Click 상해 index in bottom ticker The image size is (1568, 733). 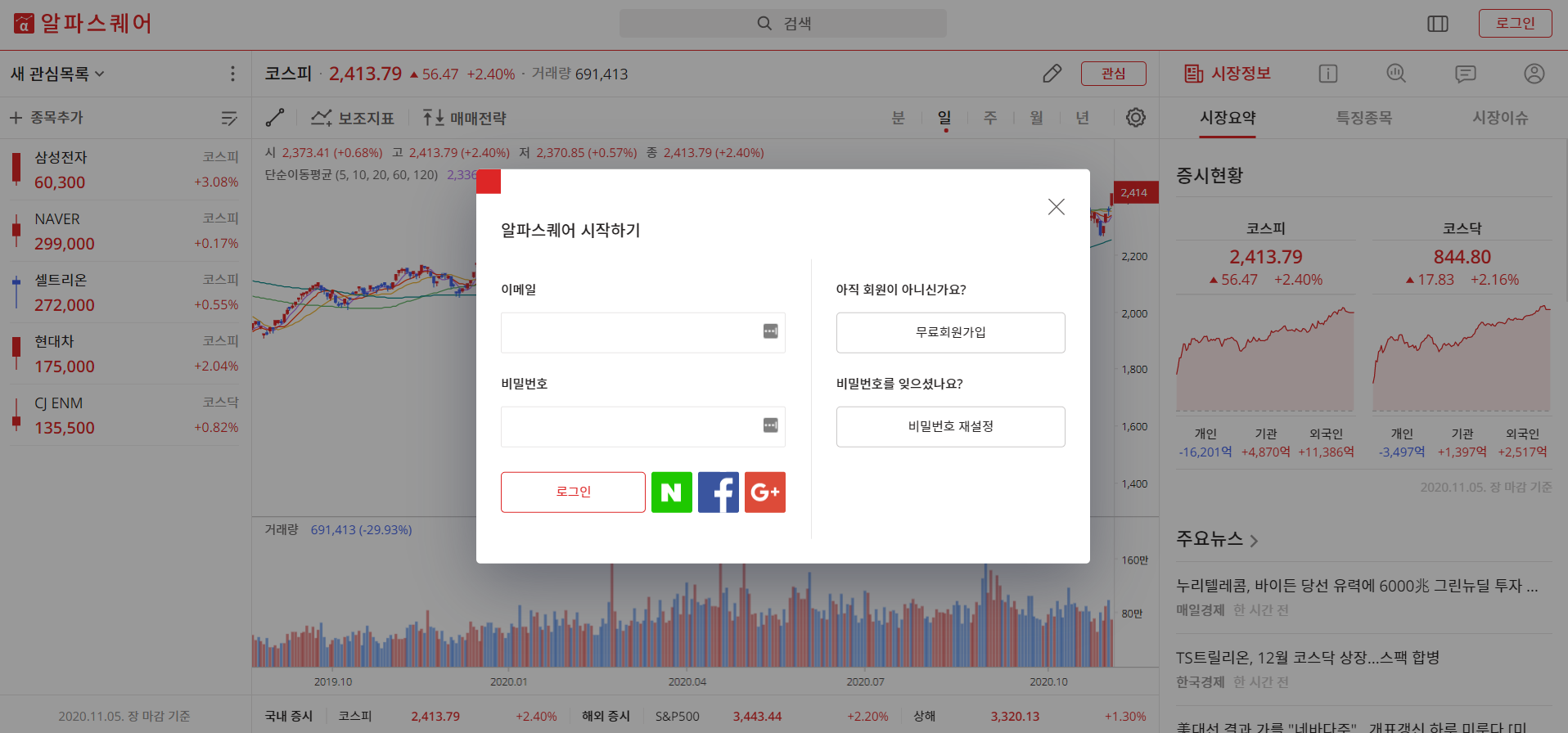point(925,716)
